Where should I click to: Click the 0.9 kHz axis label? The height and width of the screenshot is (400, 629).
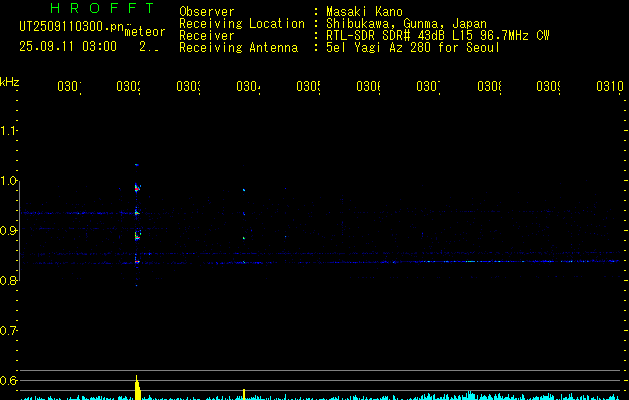[x=8, y=231]
